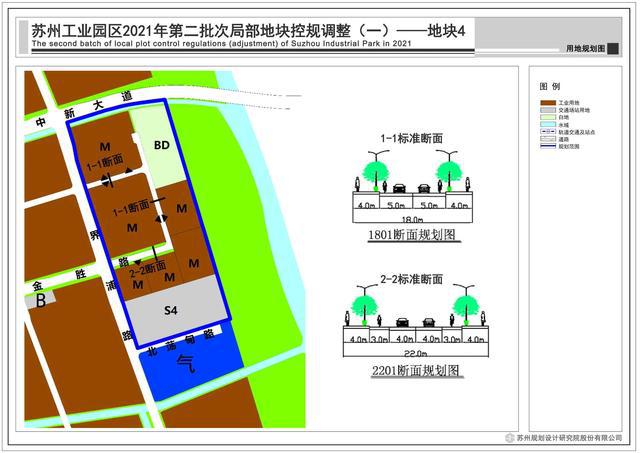The image size is (640, 453).
Task: Click the 北 character of road below S4
Action: 152,351
